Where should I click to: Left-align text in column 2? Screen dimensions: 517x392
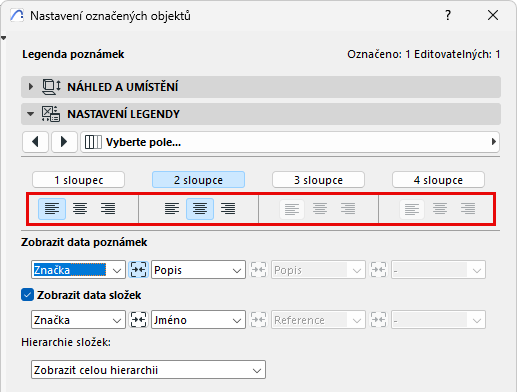click(172, 209)
